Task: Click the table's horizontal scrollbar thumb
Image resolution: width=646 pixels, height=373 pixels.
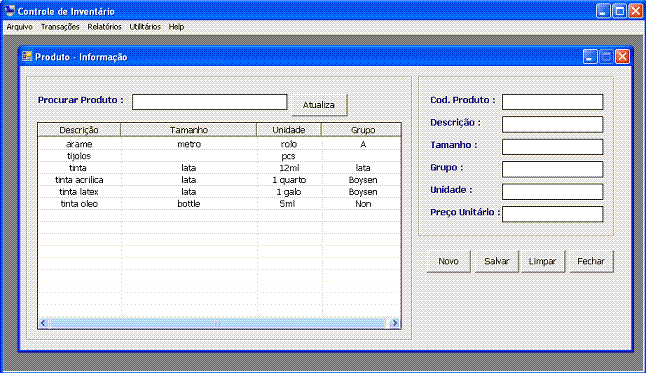Action: [218, 323]
